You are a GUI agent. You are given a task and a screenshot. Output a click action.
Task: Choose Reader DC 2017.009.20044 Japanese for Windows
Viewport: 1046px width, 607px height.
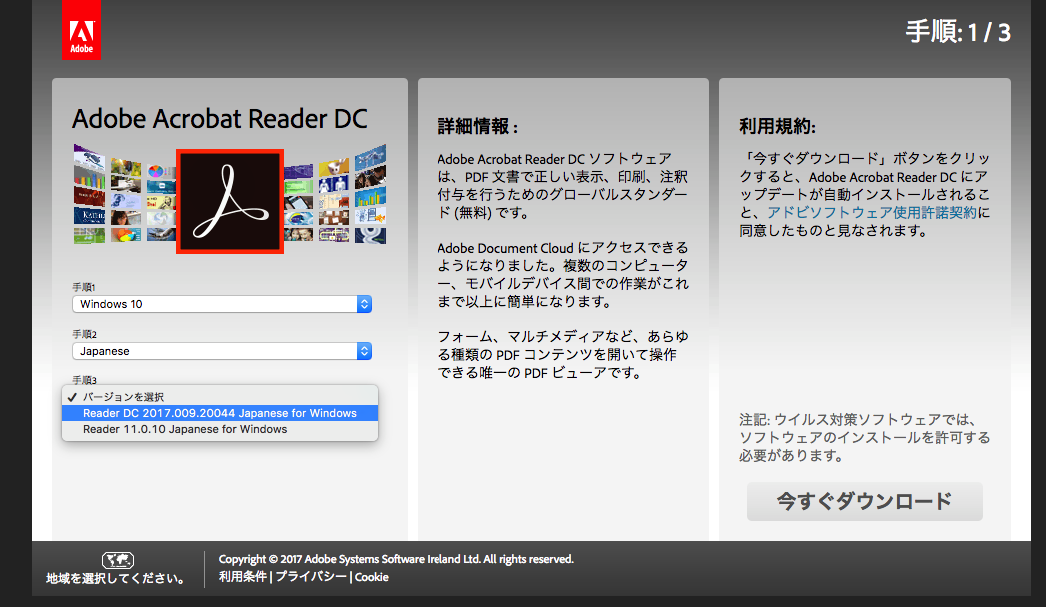coord(219,413)
